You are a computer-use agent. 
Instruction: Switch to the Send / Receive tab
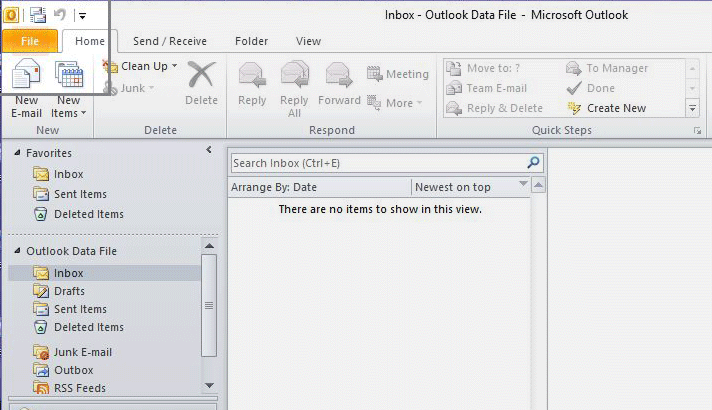click(x=169, y=41)
